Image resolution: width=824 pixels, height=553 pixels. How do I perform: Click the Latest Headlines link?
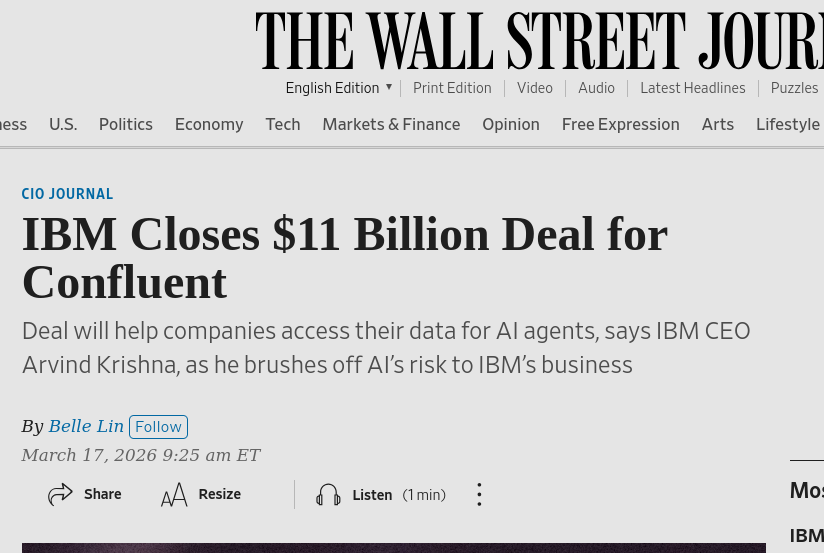693,88
